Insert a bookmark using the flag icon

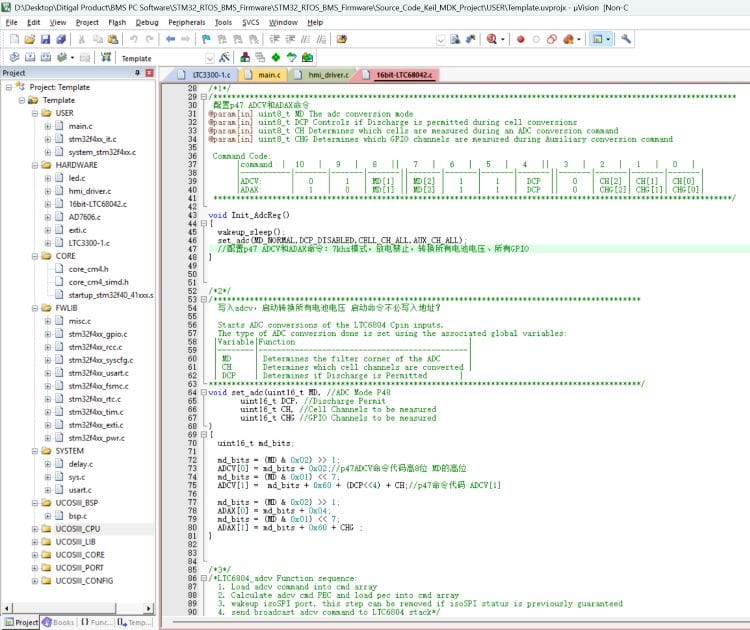coord(206,39)
